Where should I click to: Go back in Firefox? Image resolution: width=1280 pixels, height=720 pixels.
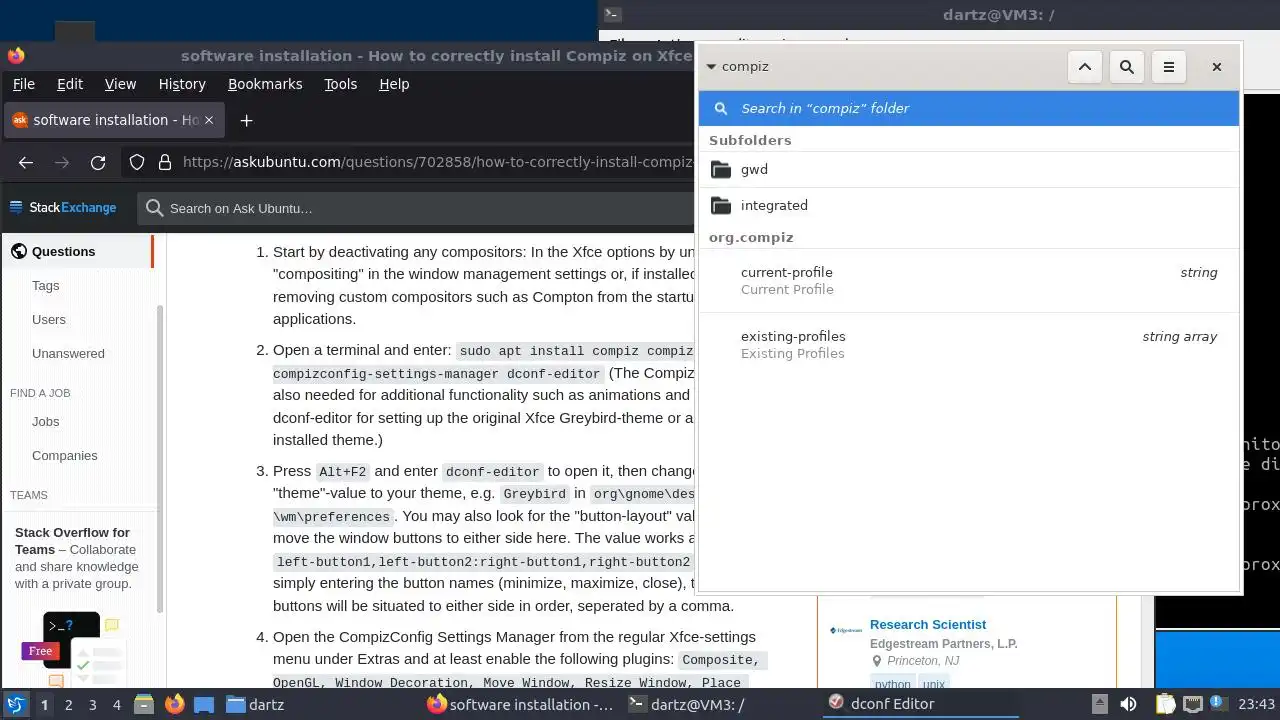(x=26, y=162)
